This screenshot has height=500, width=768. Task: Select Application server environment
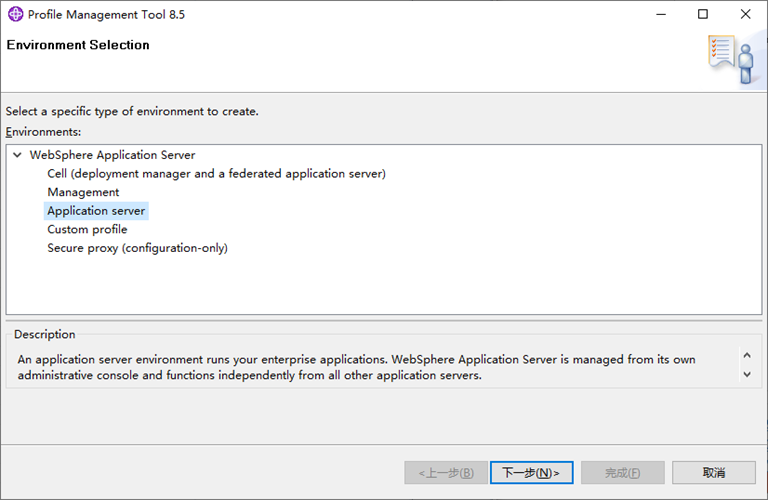coord(96,211)
